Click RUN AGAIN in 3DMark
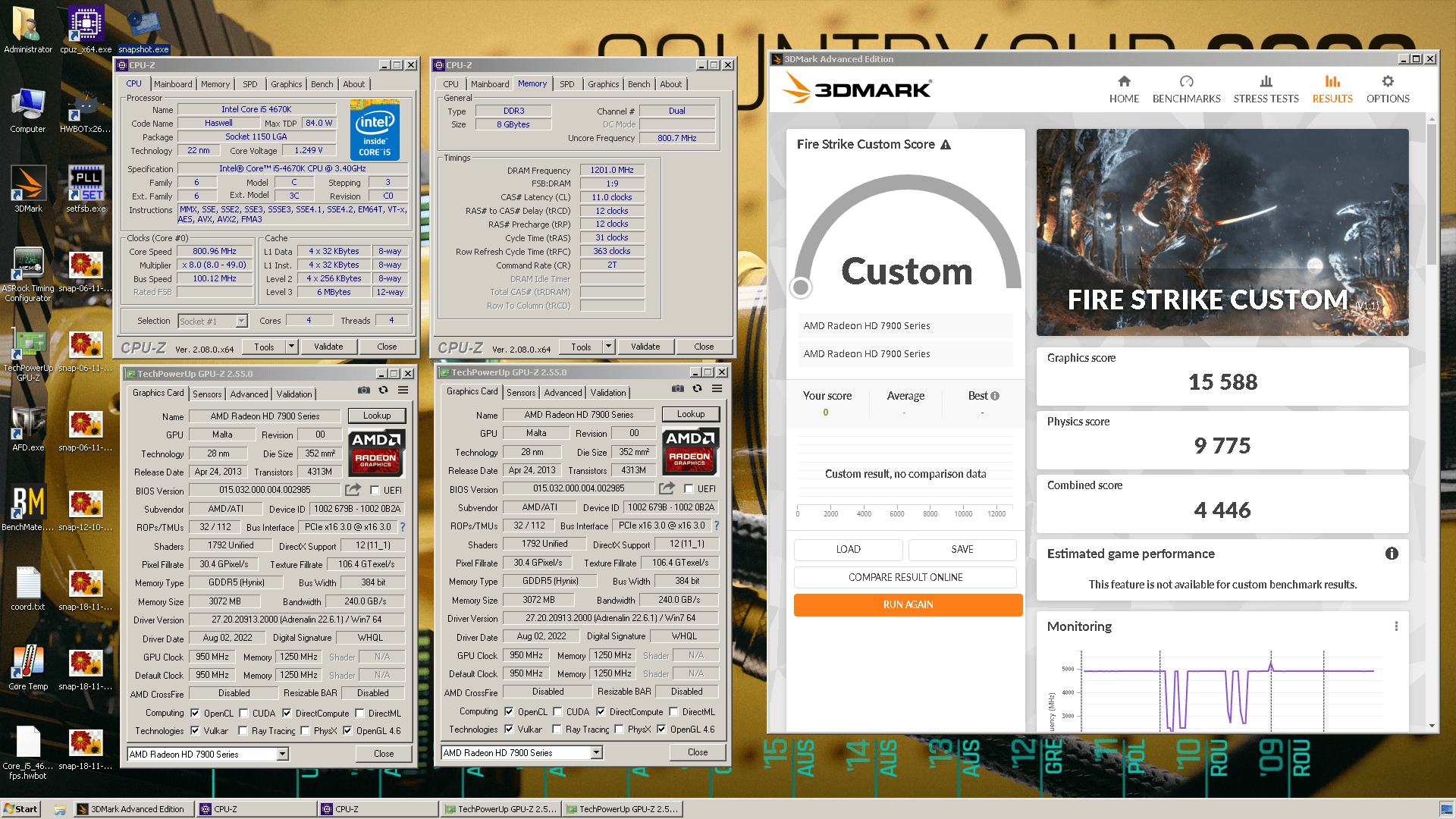1456x819 pixels. [x=908, y=604]
